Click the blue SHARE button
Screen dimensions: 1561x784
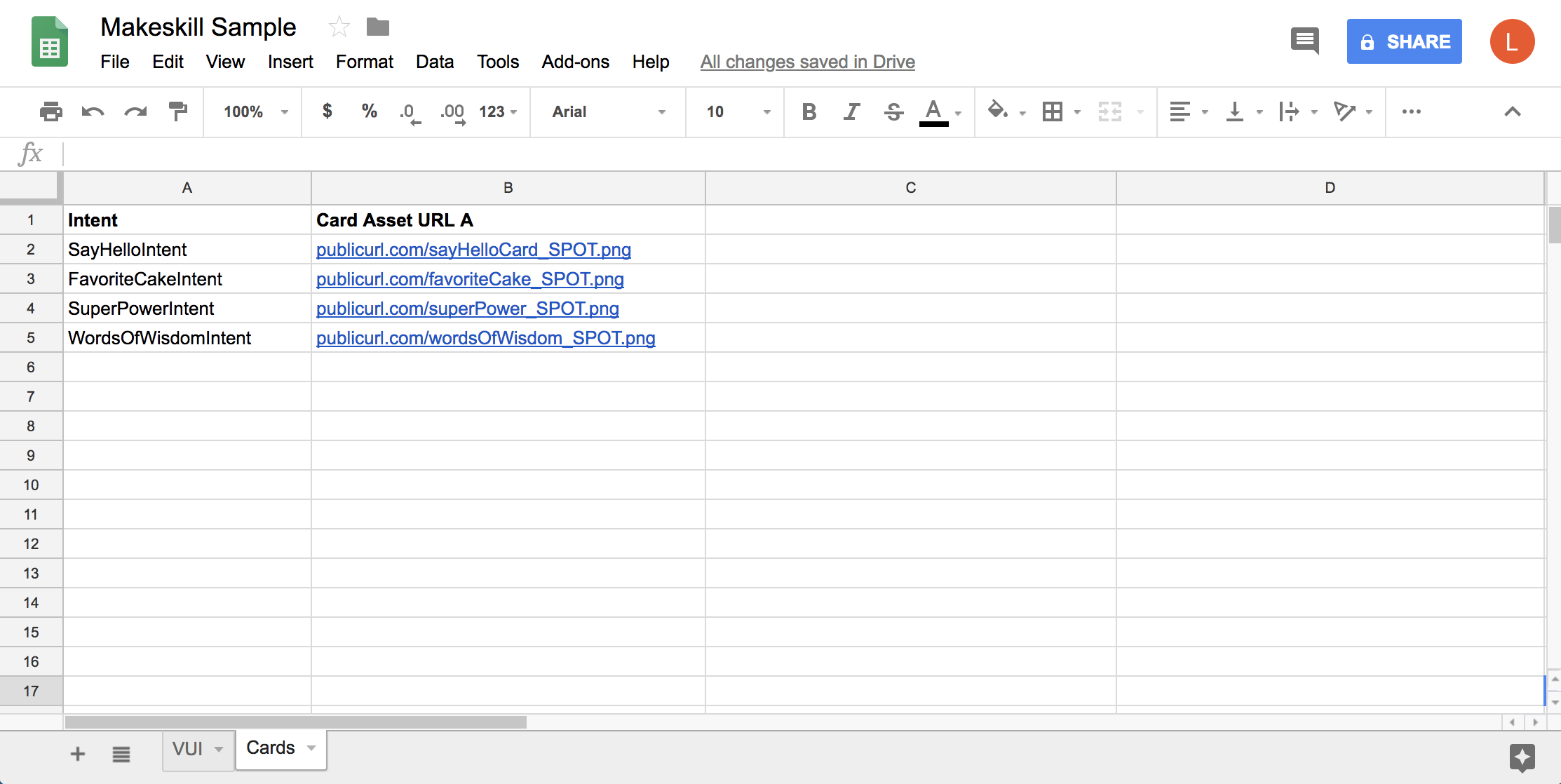pos(1404,41)
